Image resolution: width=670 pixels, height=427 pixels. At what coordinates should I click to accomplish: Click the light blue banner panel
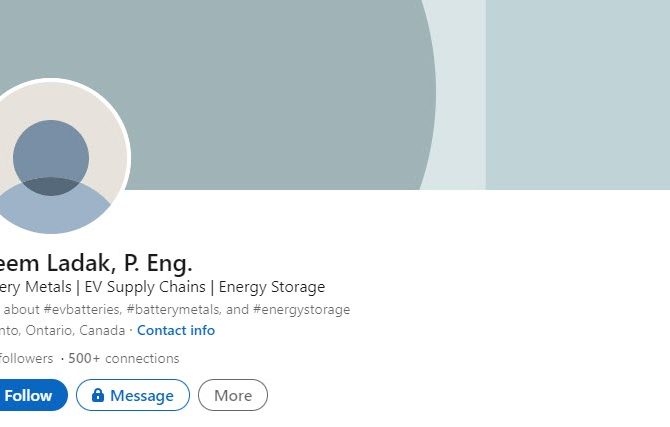click(577, 95)
